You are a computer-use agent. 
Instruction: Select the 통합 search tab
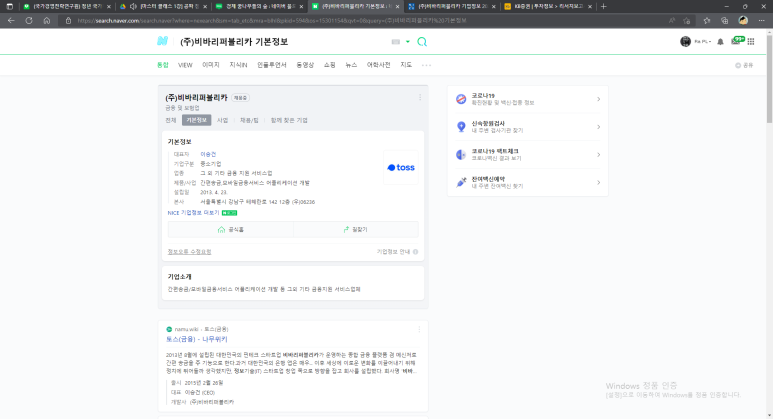163,65
